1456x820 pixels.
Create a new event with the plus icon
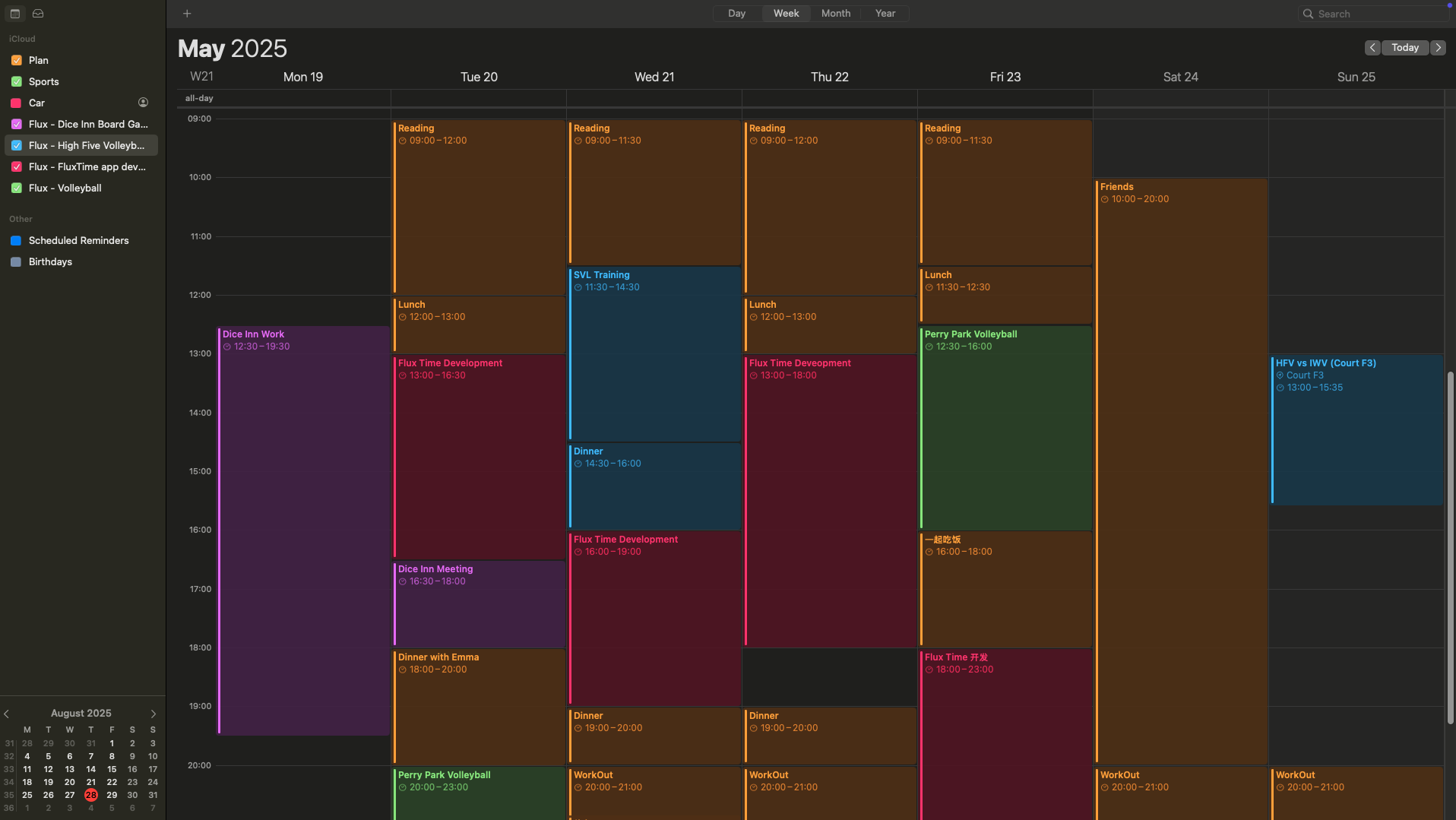tap(187, 13)
